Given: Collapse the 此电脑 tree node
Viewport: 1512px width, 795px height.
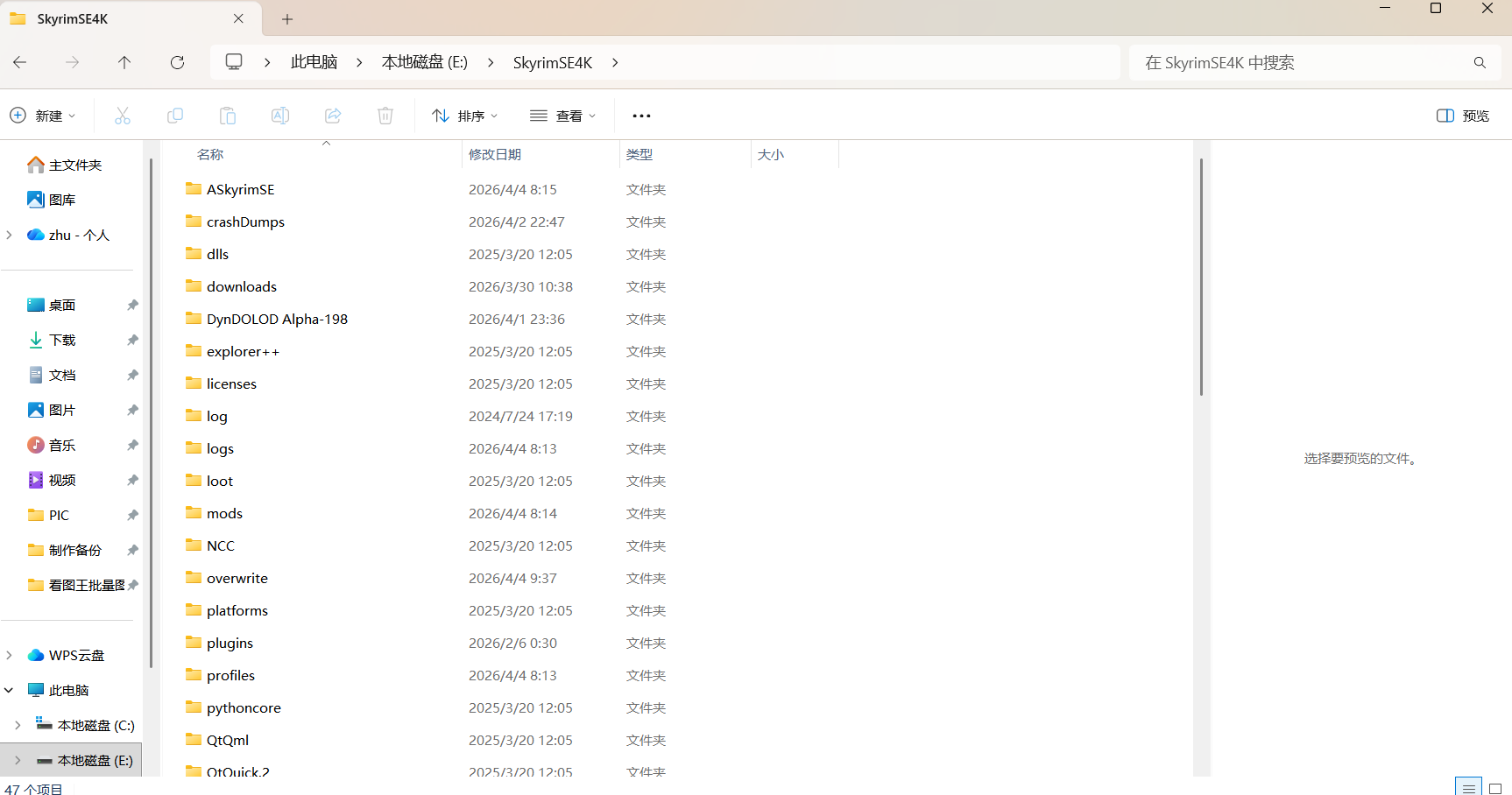Looking at the screenshot, I should coord(9,690).
